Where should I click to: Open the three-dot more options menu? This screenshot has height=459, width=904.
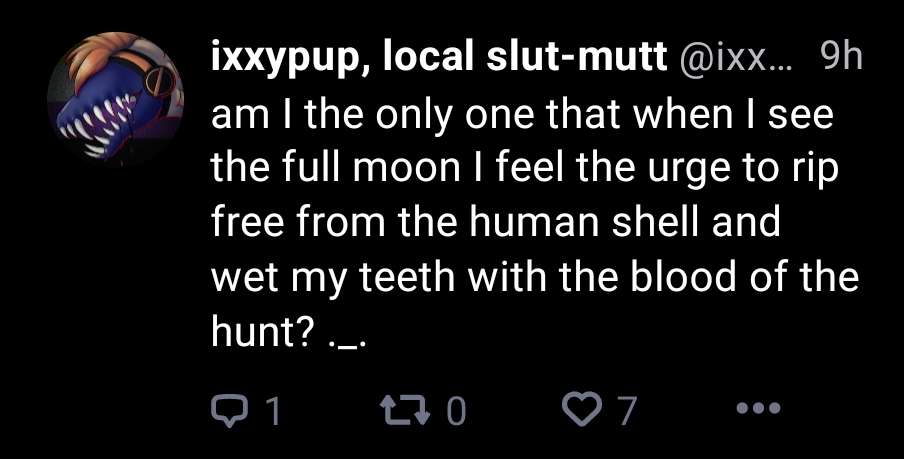[x=757, y=408]
